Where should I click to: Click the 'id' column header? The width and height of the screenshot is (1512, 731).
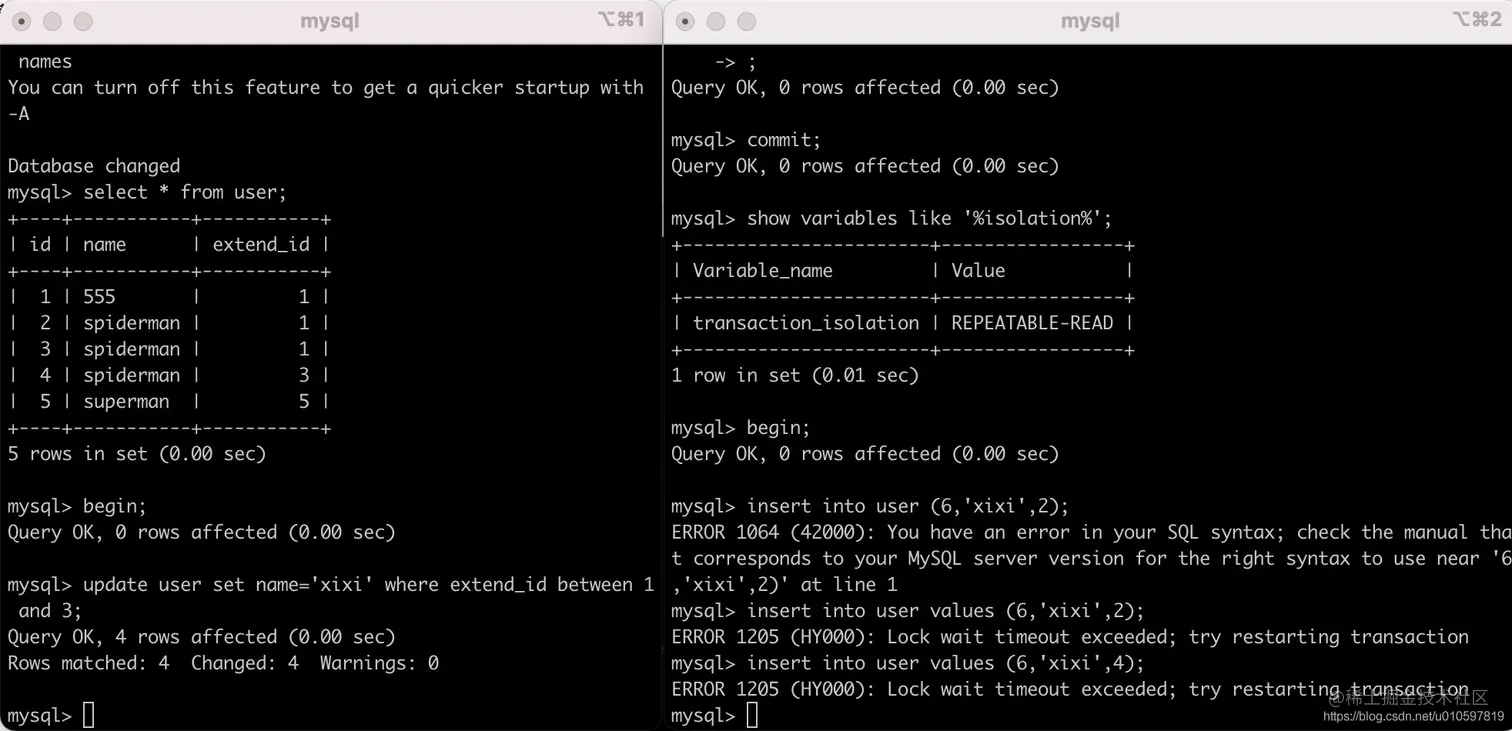click(40, 244)
